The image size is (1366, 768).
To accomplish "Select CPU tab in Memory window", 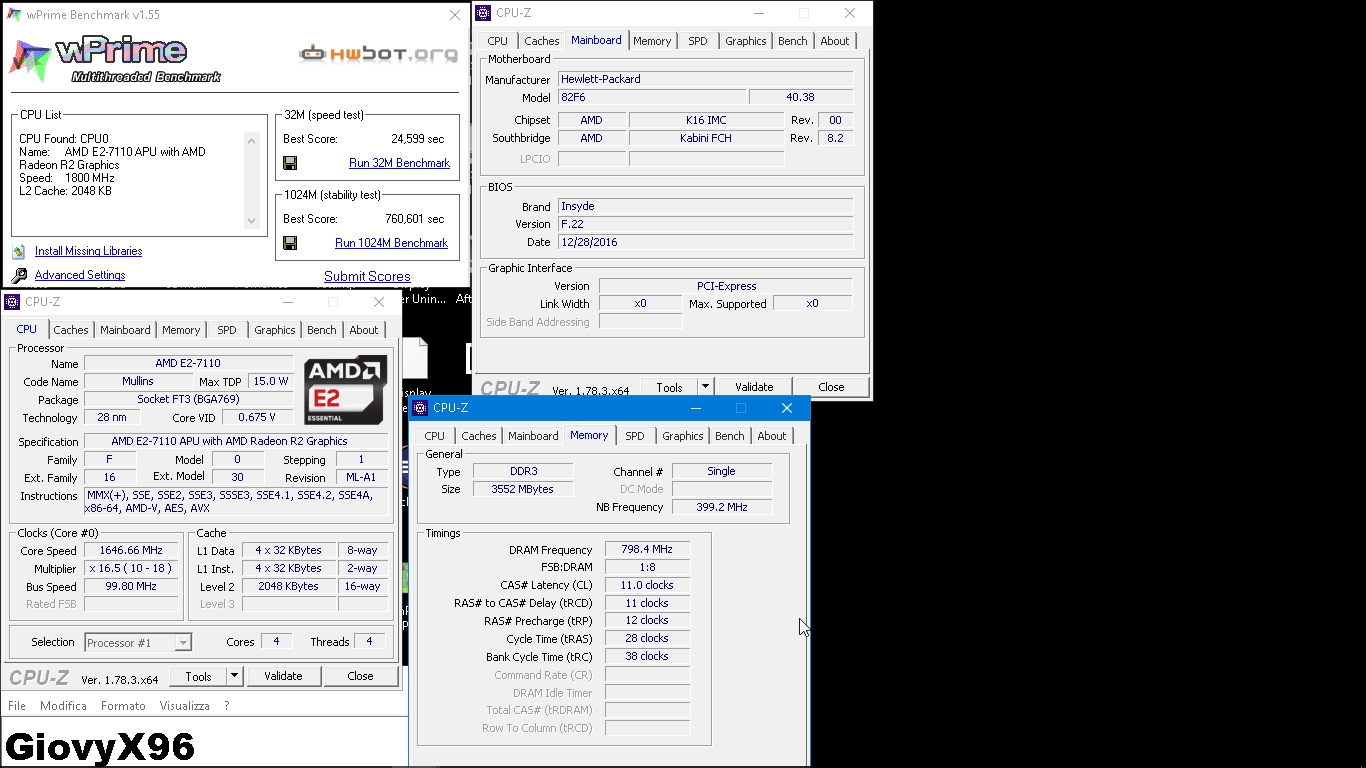I will (435, 436).
